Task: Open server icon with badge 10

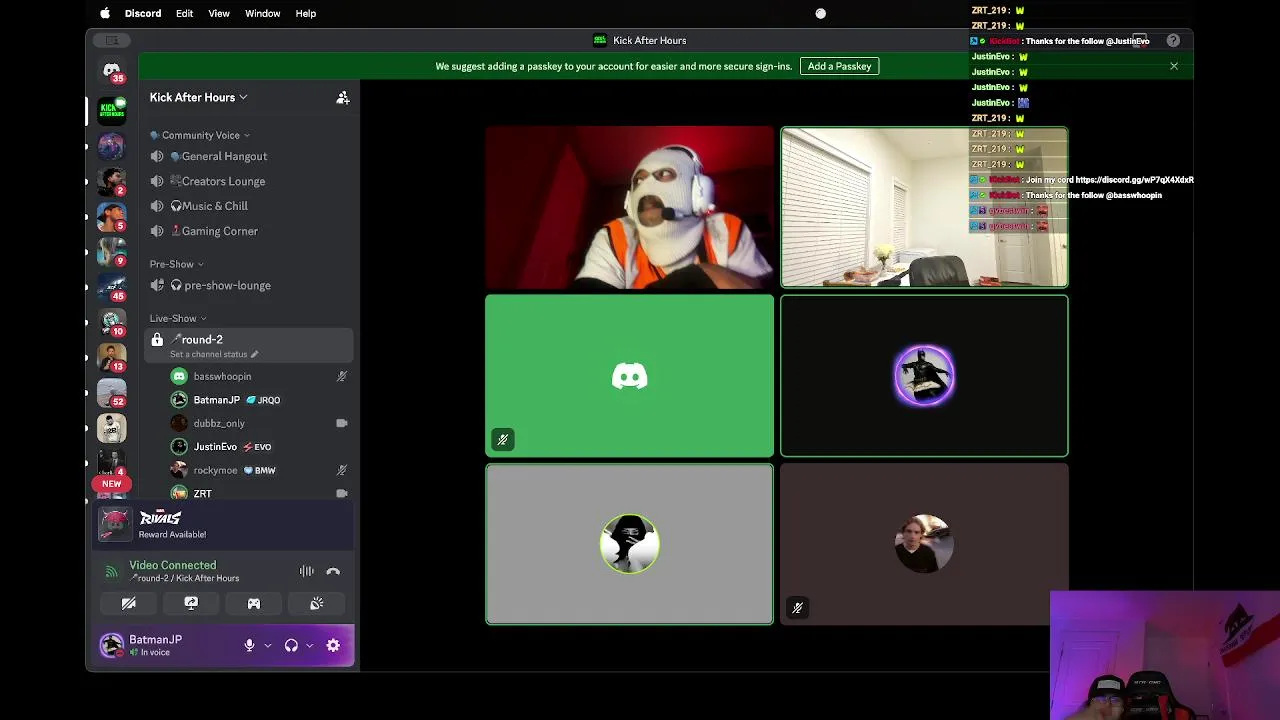Action: click(x=111, y=322)
